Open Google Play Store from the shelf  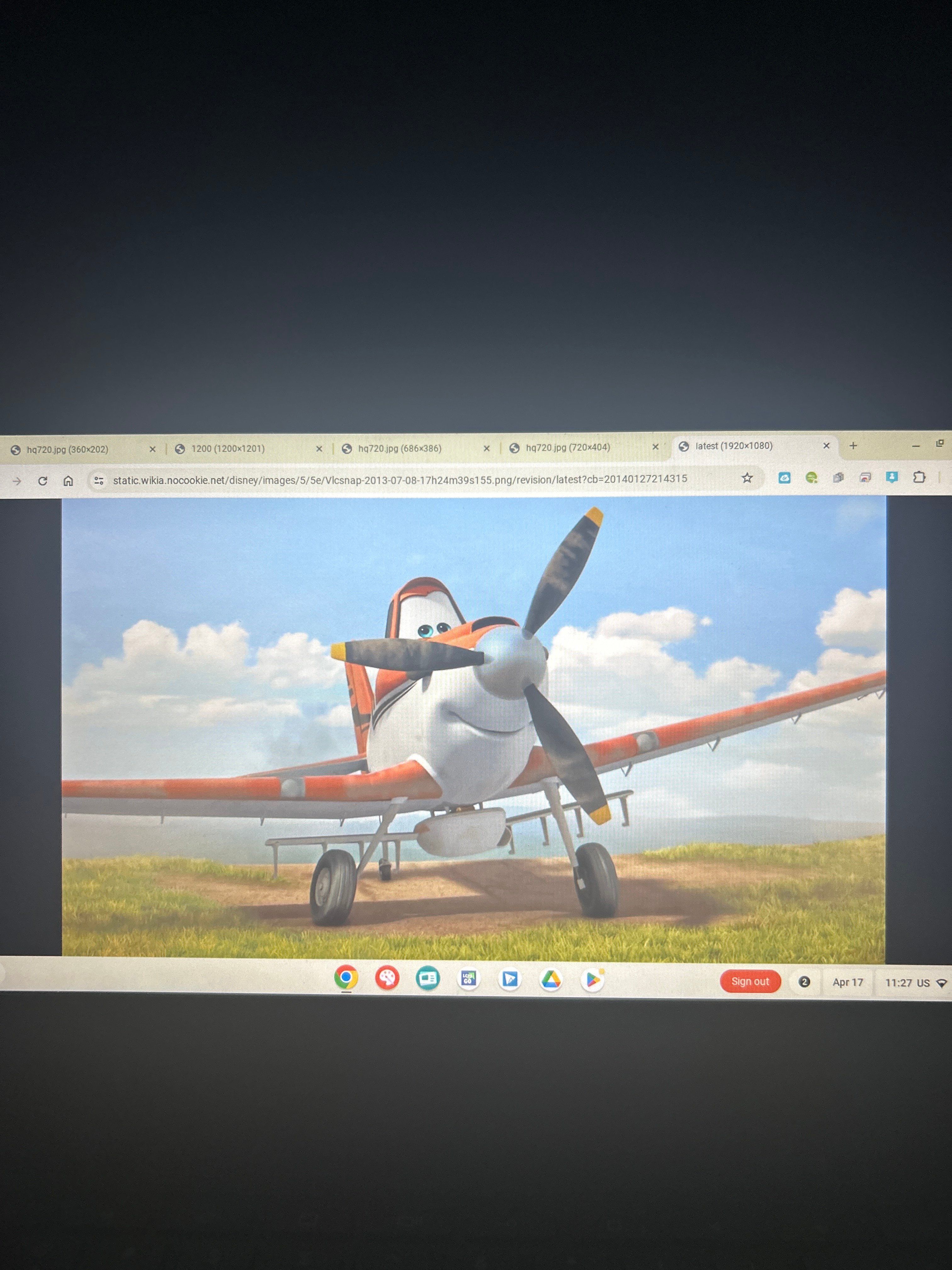click(x=593, y=980)
